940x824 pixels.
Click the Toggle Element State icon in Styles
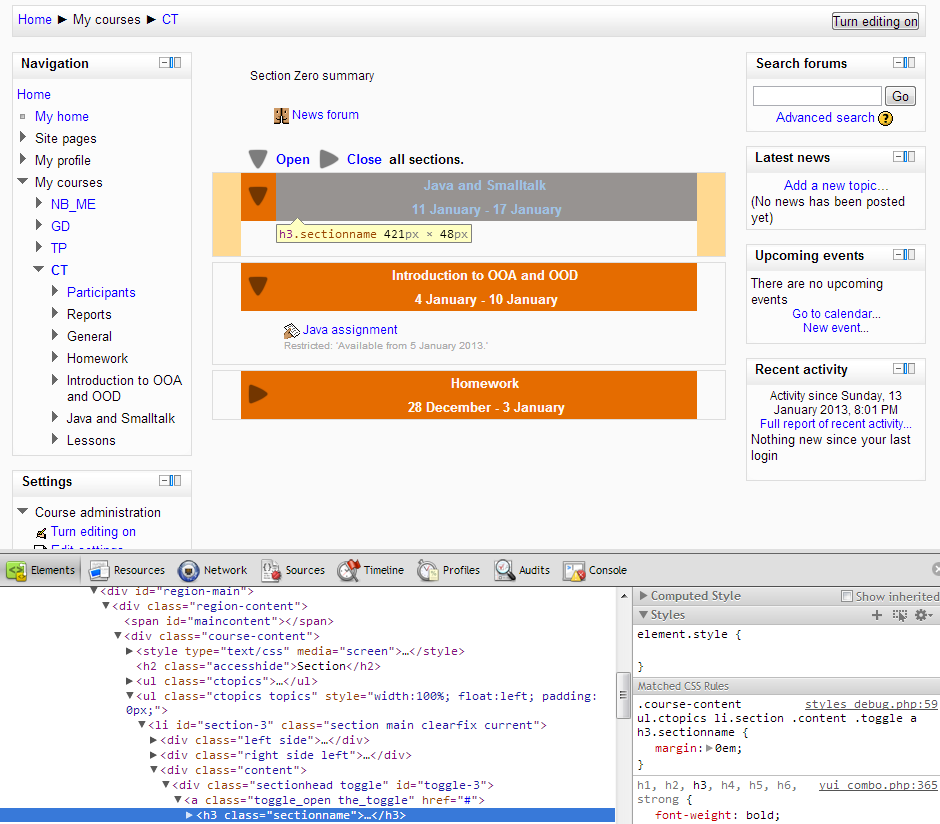tap(900, 615)
